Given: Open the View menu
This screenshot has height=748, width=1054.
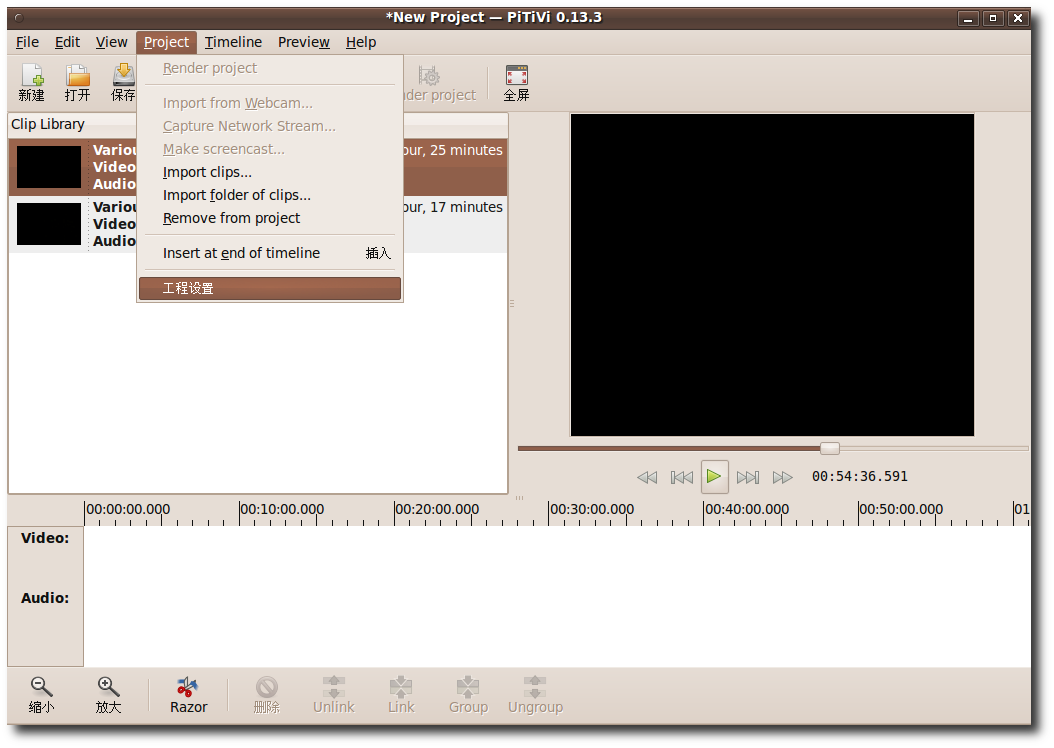Looking at the screenshot, I should [x=112, y=42].
